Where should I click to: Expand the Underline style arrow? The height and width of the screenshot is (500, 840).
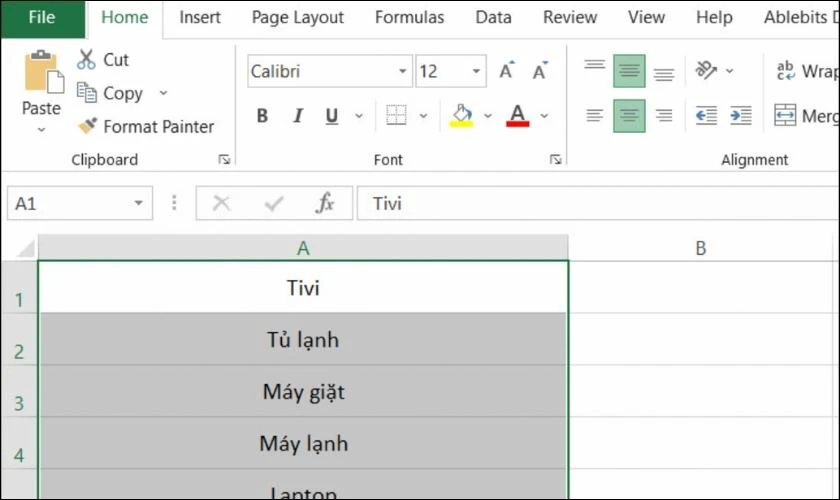click(359, 116)
